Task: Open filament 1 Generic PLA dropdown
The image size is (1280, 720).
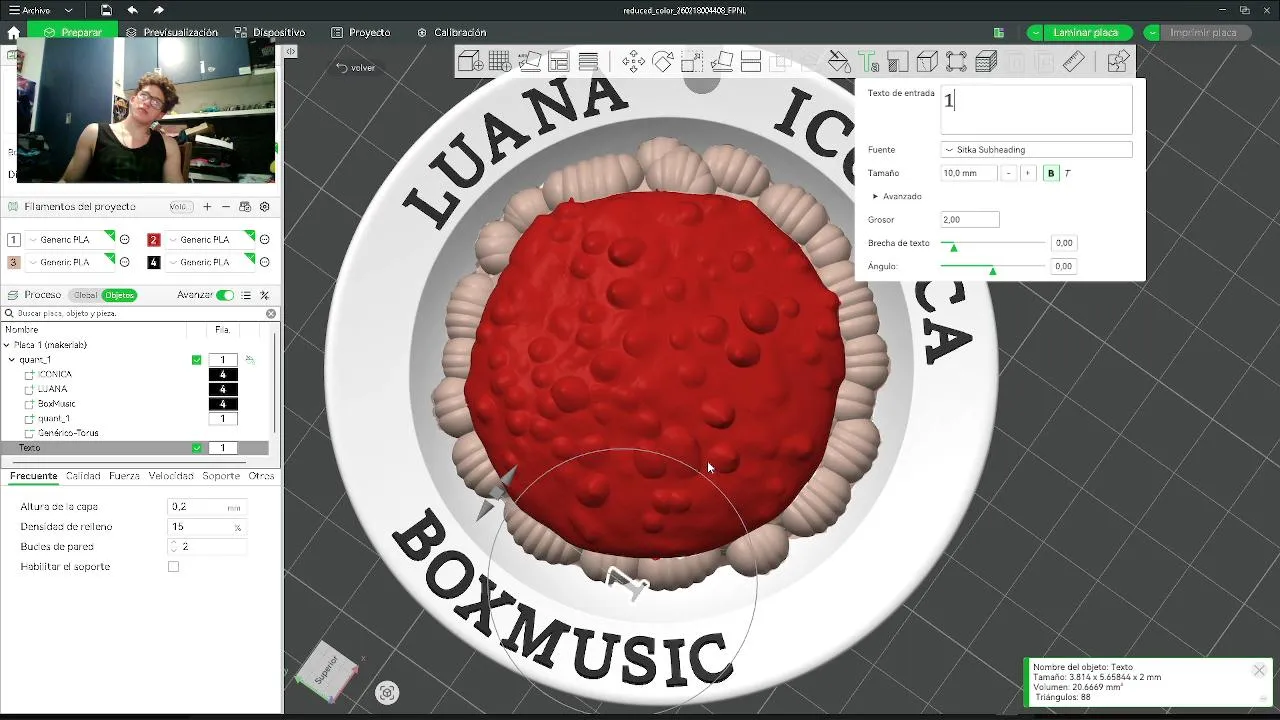Action: 70,239
